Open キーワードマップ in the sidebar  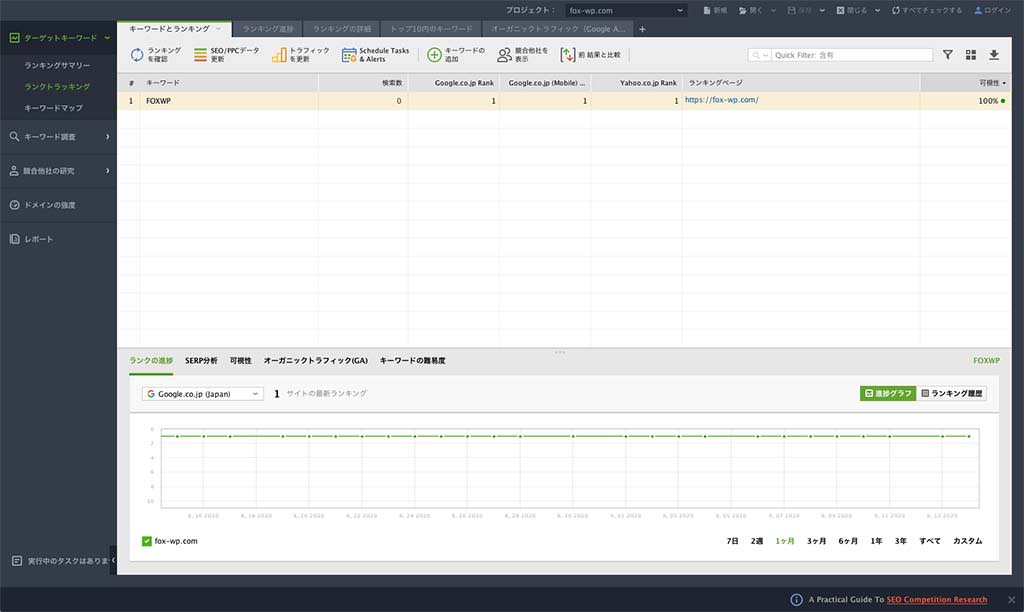click(54, 108)
